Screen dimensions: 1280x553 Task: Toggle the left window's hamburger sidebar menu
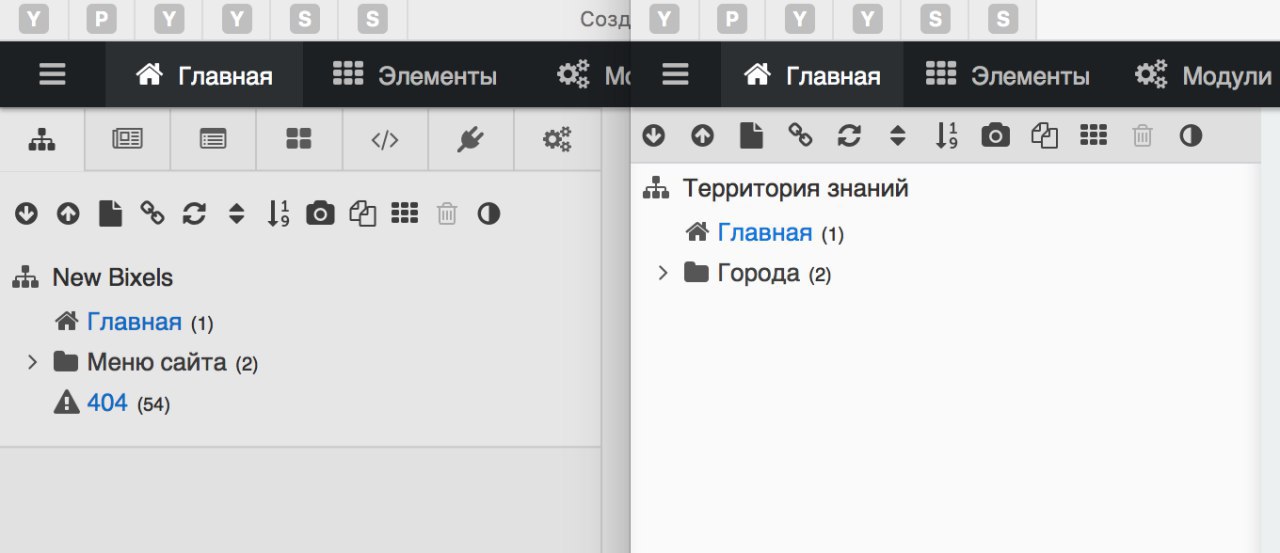point(52,75)
